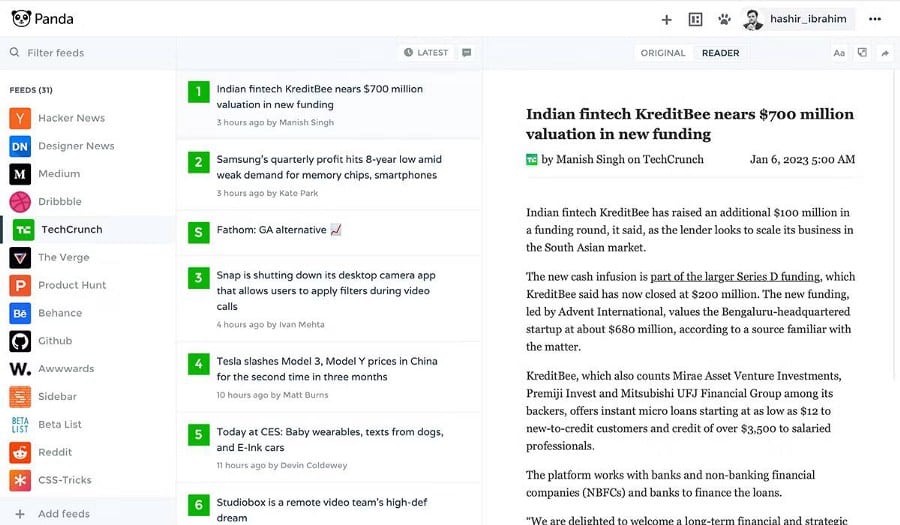900x525 pixels.
Task: Click article date Jan 6, 2023 5:00 AM
Action: point(802,160)
